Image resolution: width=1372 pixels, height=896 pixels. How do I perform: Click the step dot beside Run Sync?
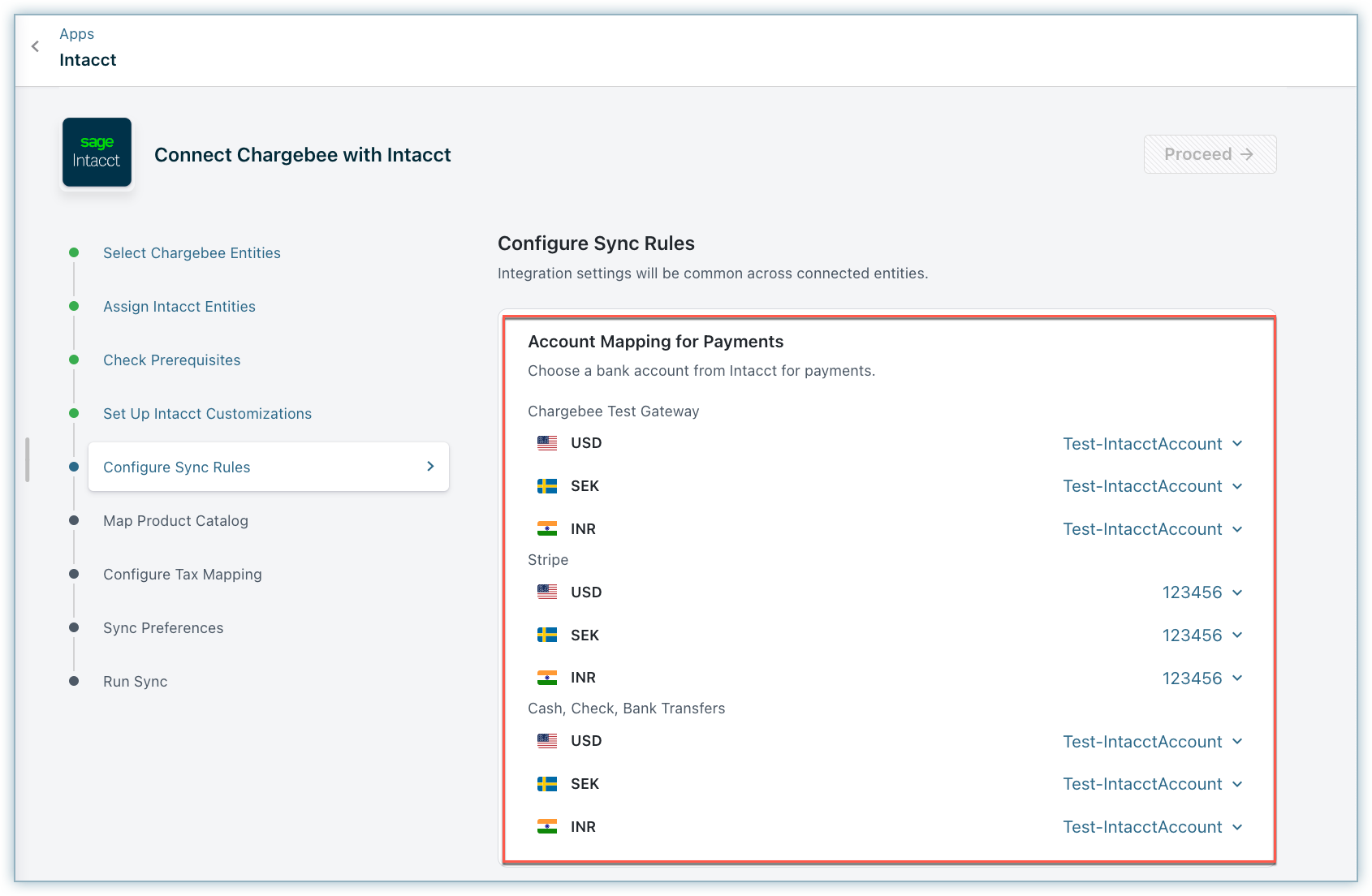click(74, 681)
